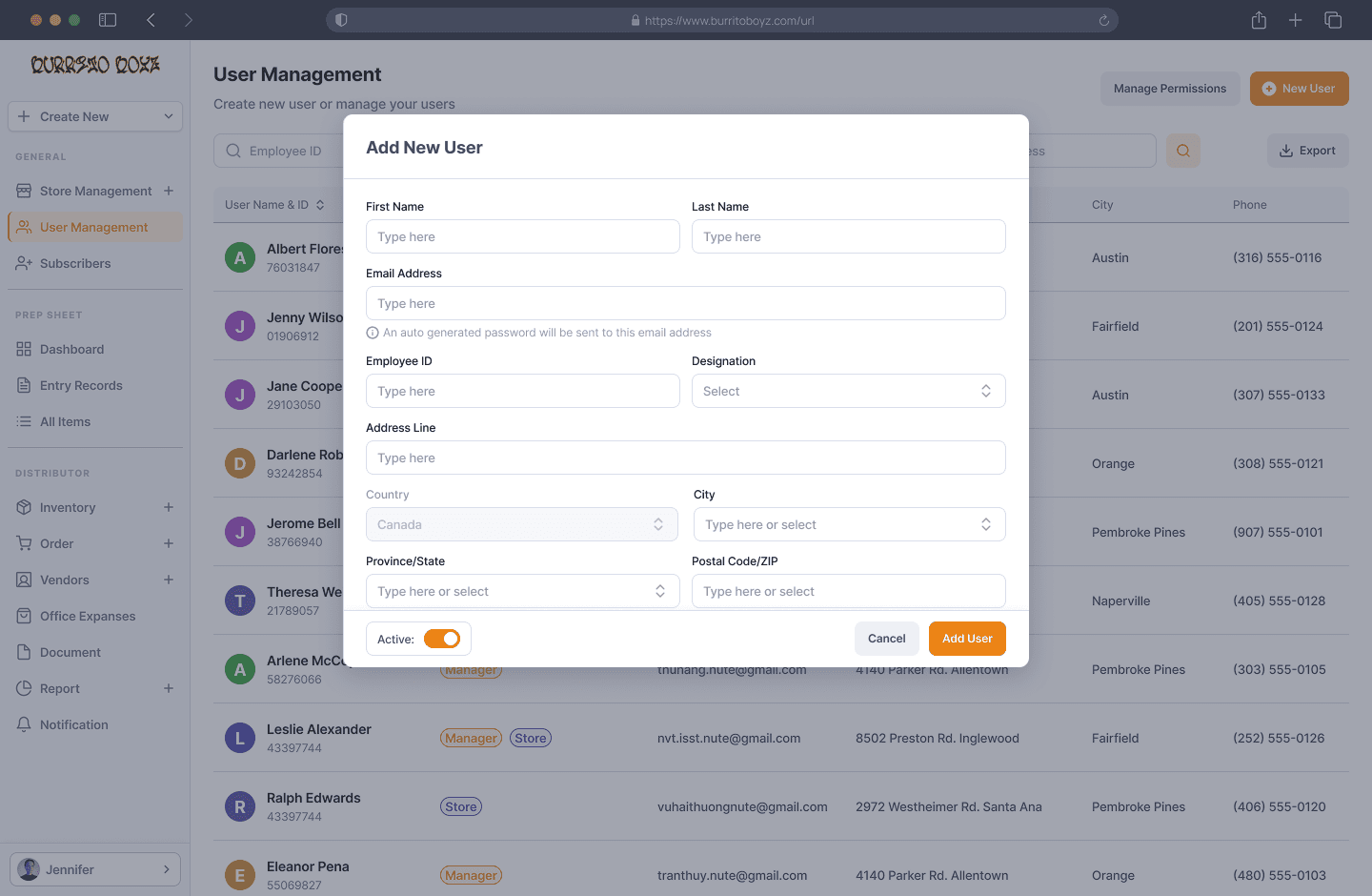Click the Export button

tap(1308, 151)
